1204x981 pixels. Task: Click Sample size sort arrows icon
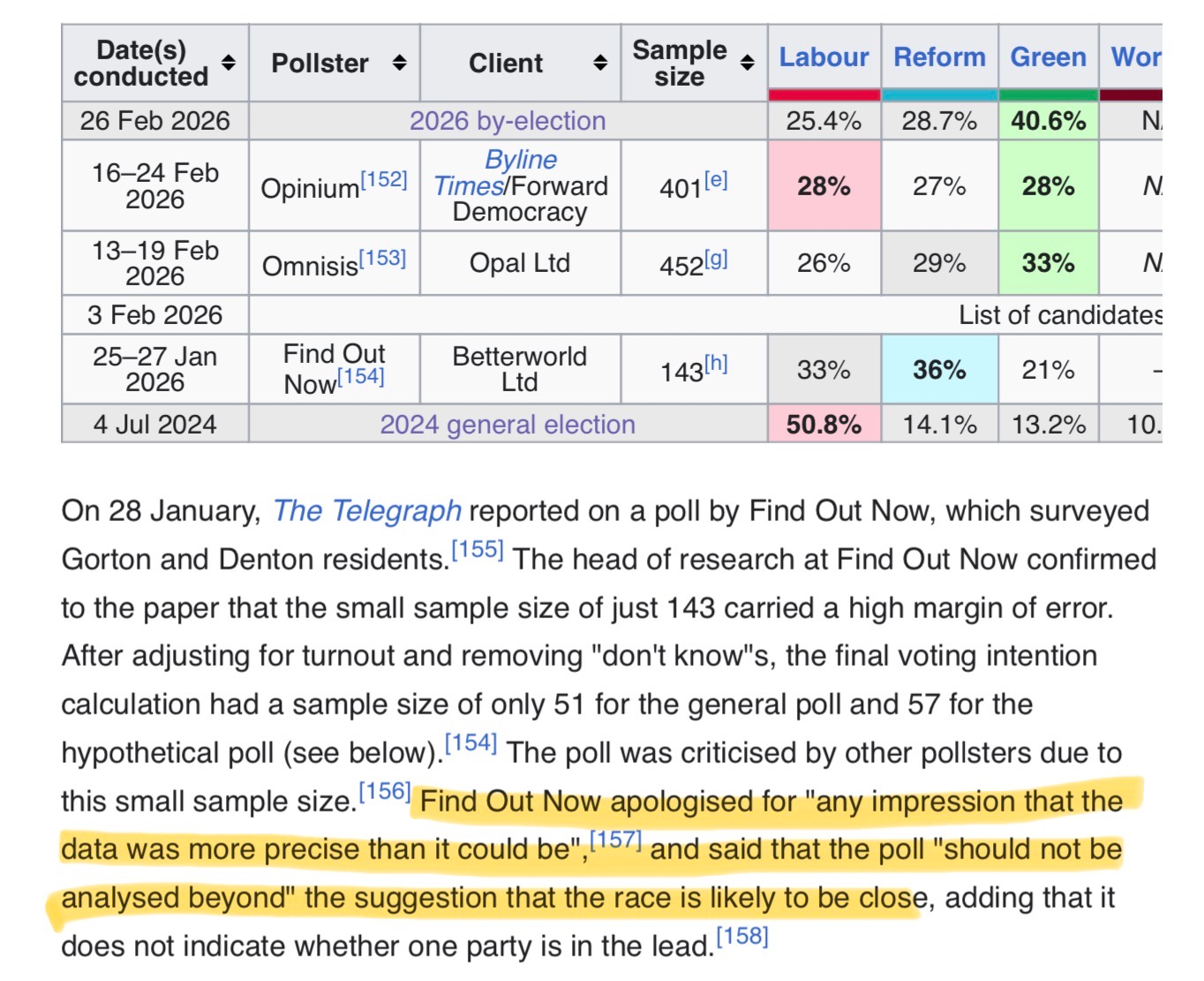click(747, 63)
